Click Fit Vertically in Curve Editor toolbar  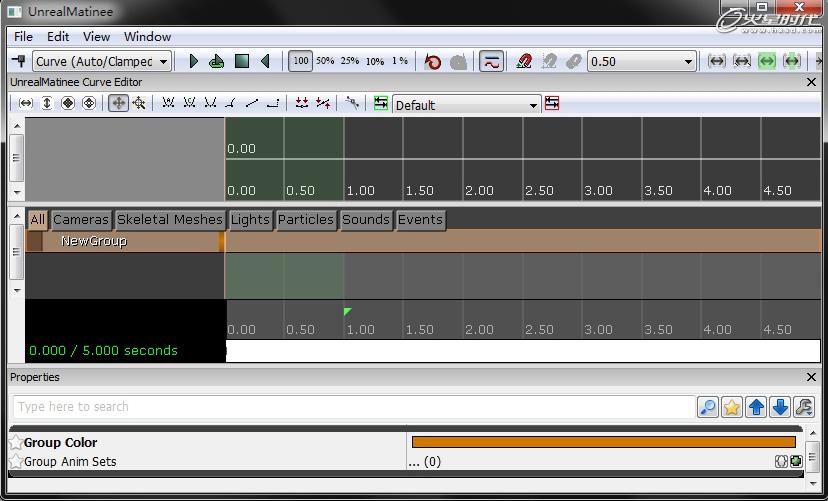(47, 103)
